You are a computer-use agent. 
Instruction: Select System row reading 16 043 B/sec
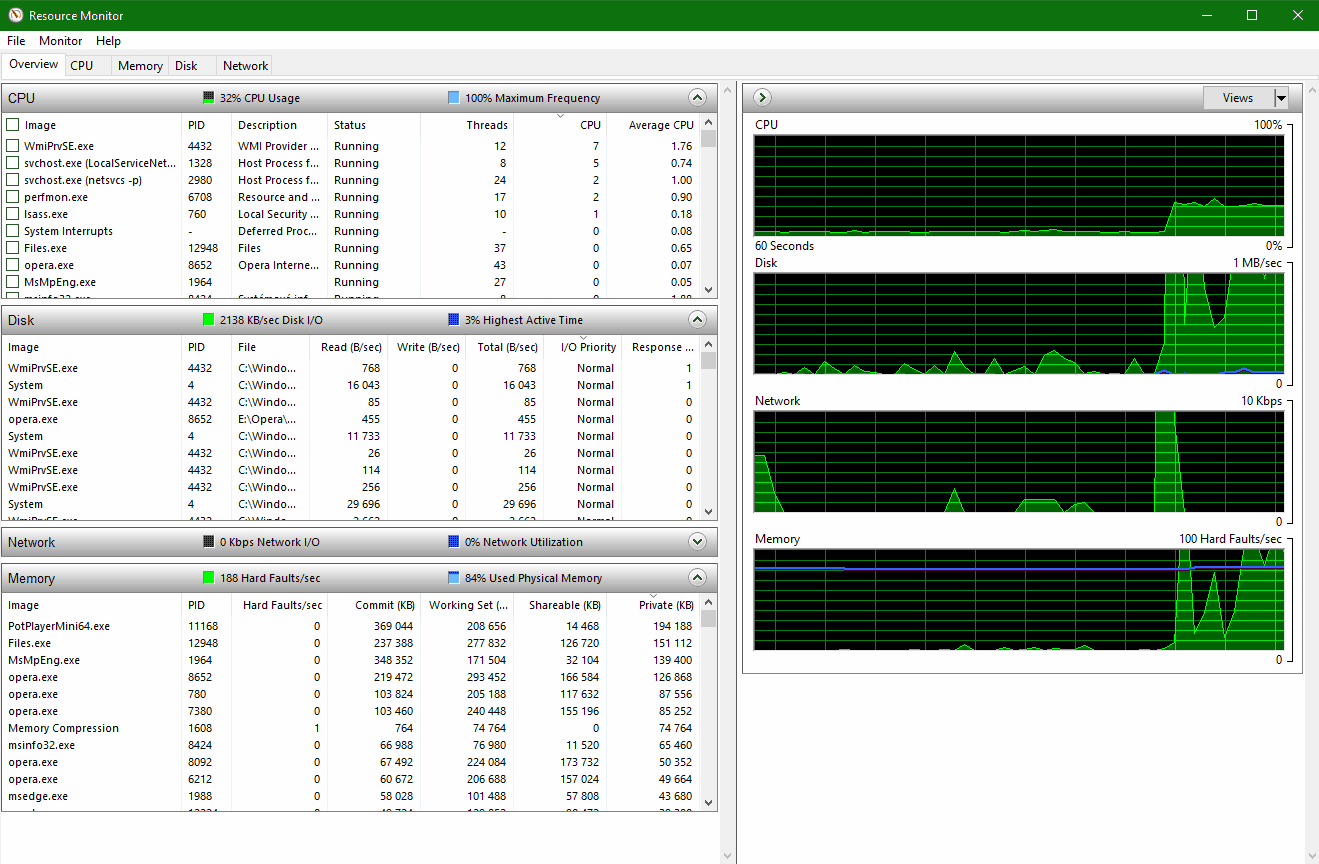tap(351, 385)
